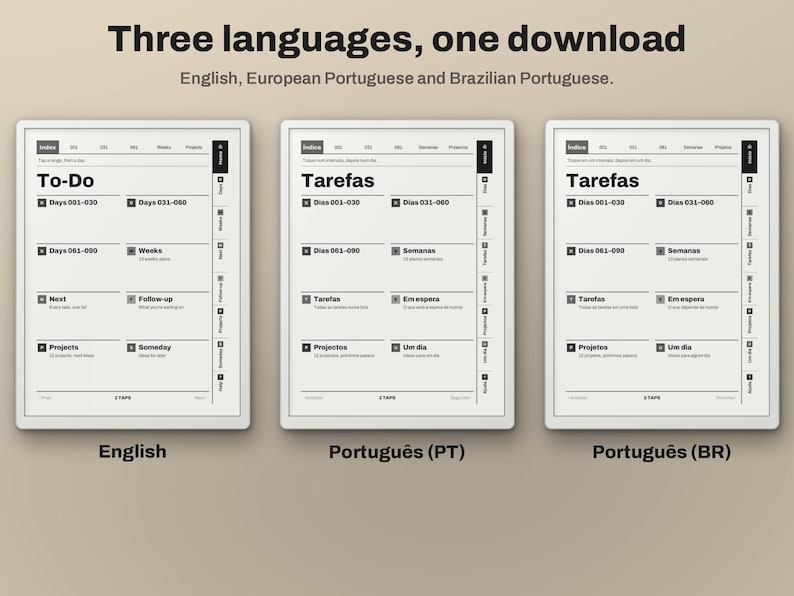794x596 pixels.
Task: Click the D icon beside Days 001–030, English tablet
Action: [x=42, y=203]
